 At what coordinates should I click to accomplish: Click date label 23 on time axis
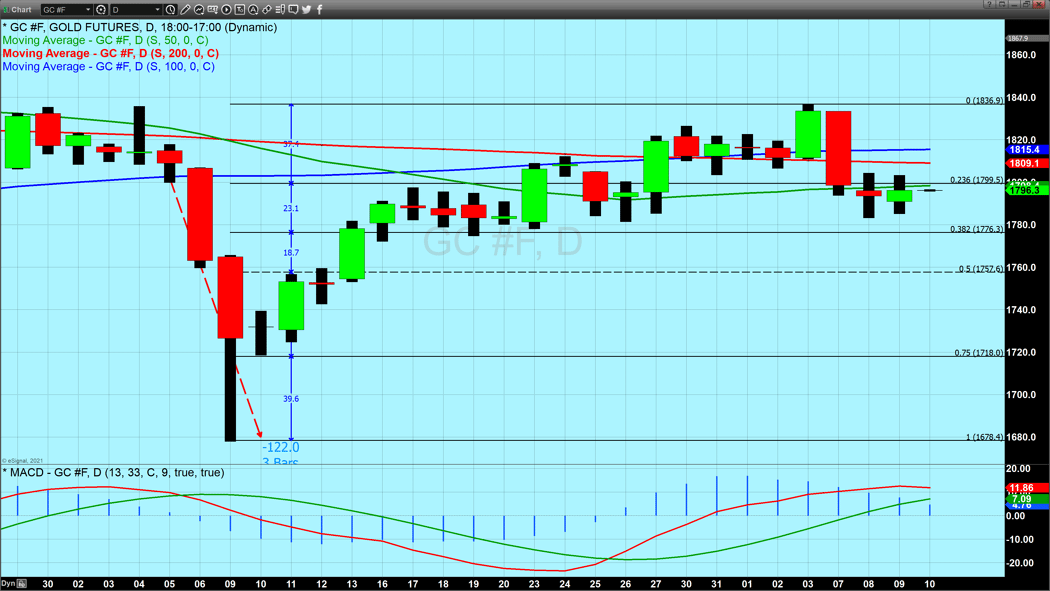[534, 584]
